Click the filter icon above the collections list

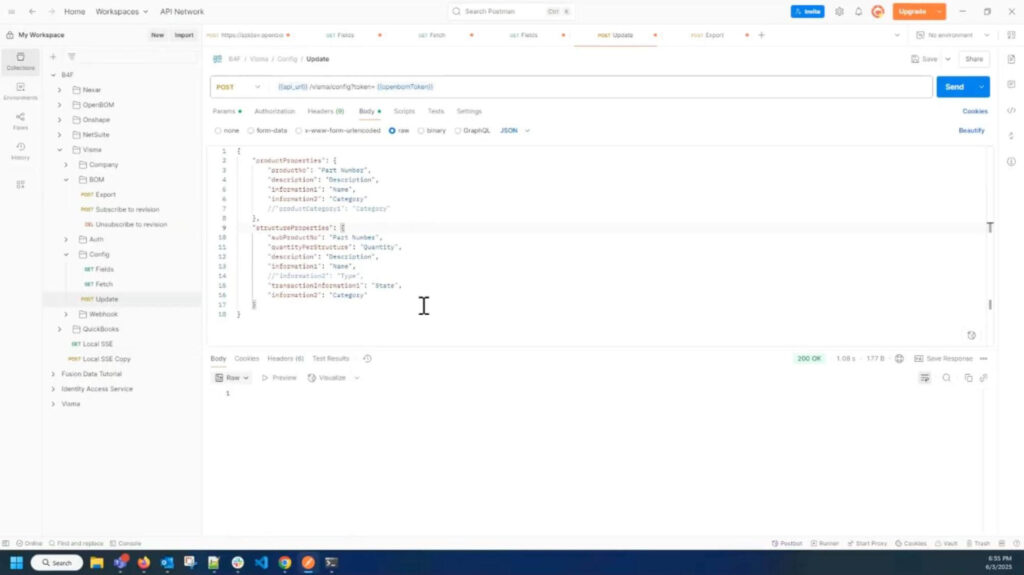point(72,57)
